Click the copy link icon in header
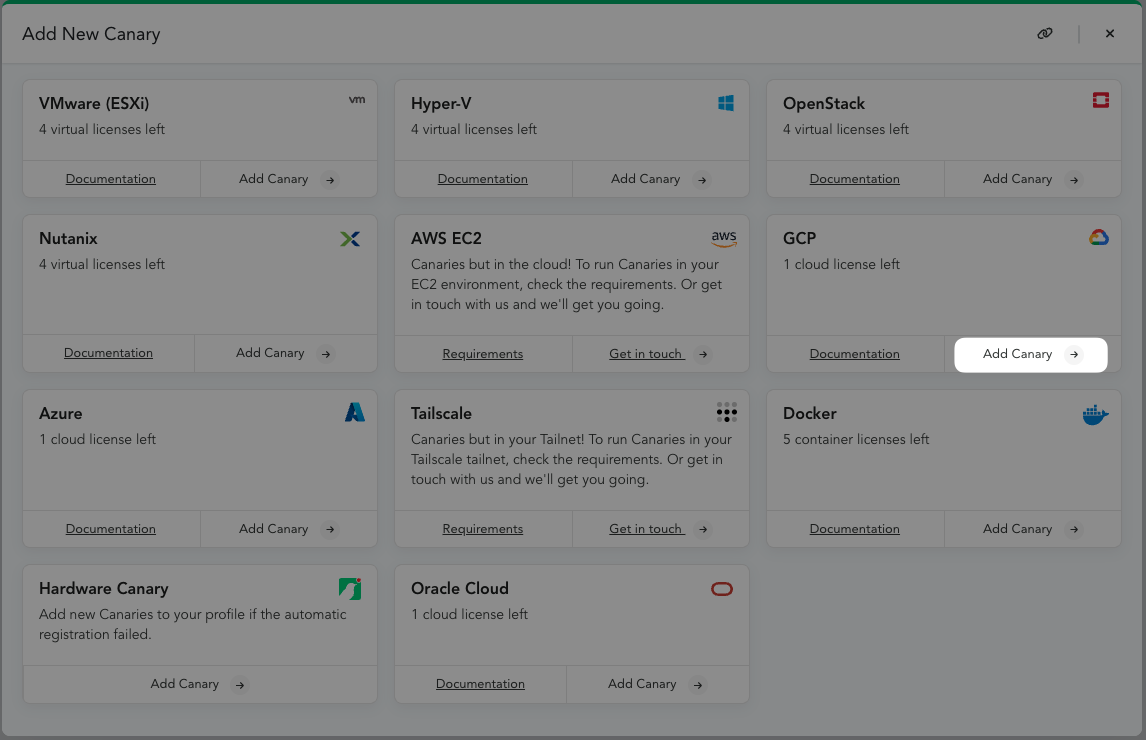Screen dimensions: 1146x740 (1045, 34)
